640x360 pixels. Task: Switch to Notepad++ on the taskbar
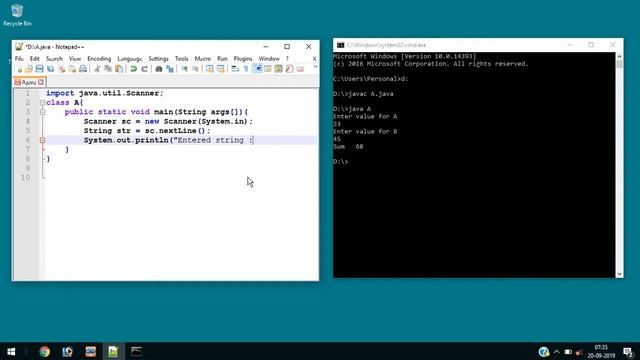pyautogui.click(x=113, y=351)
